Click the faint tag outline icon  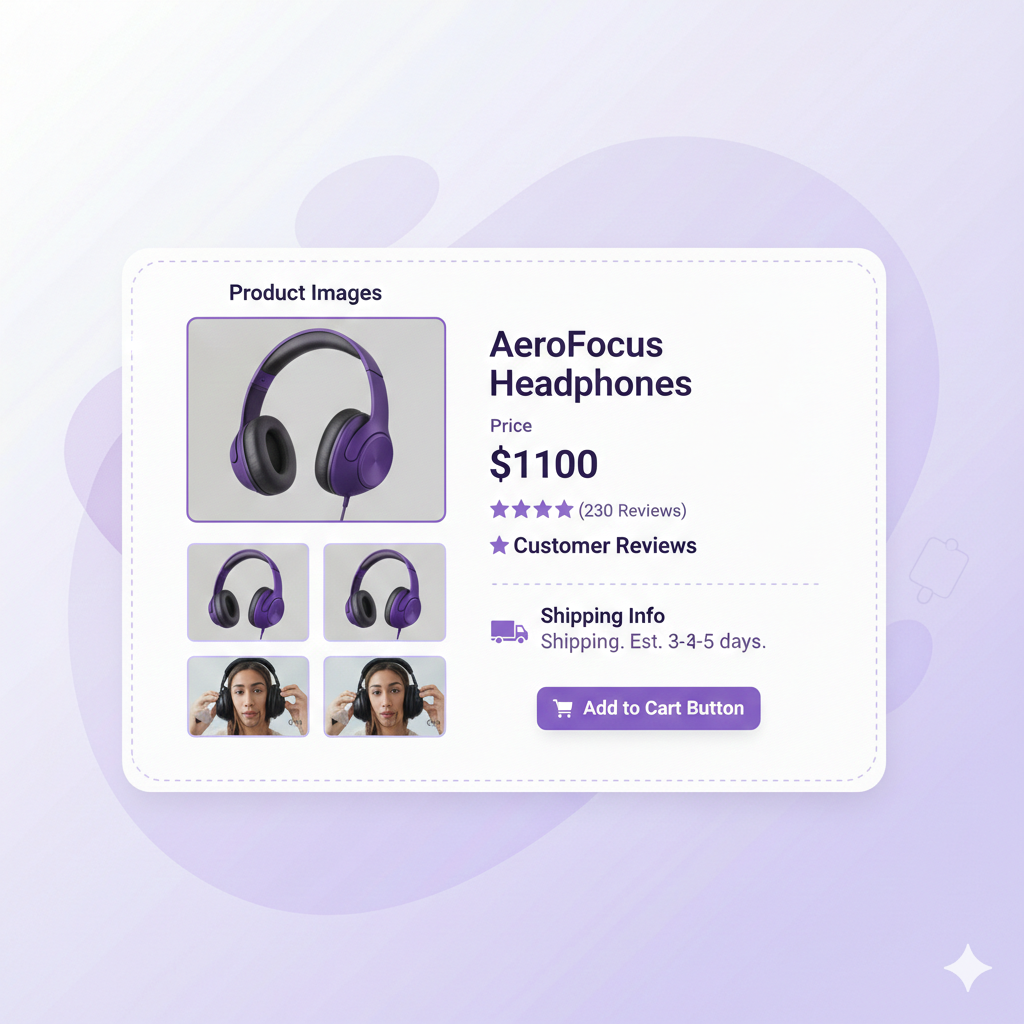(x=938, y=570)
